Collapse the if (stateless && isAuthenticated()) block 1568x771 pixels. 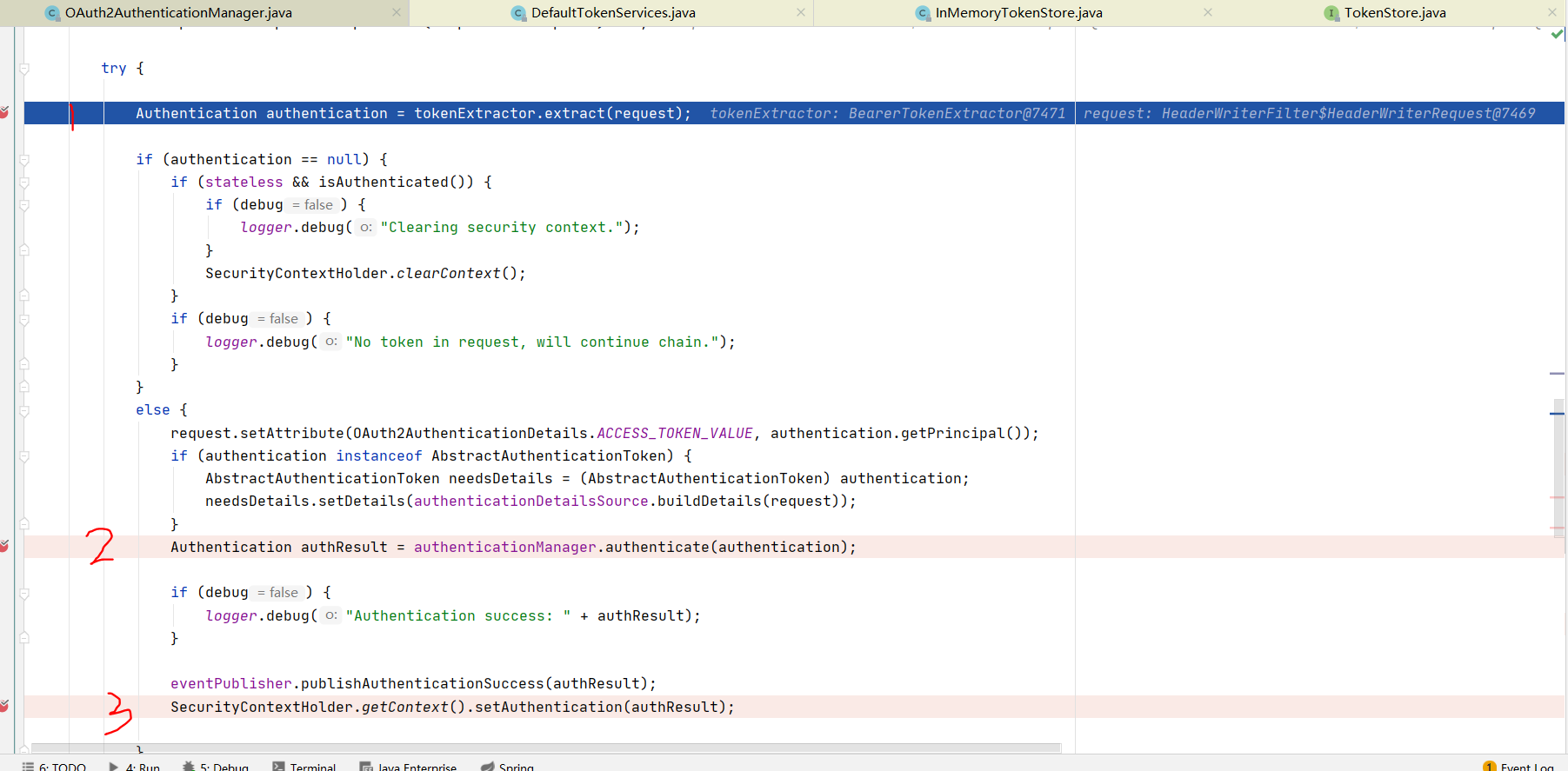[x=24, y=183]
